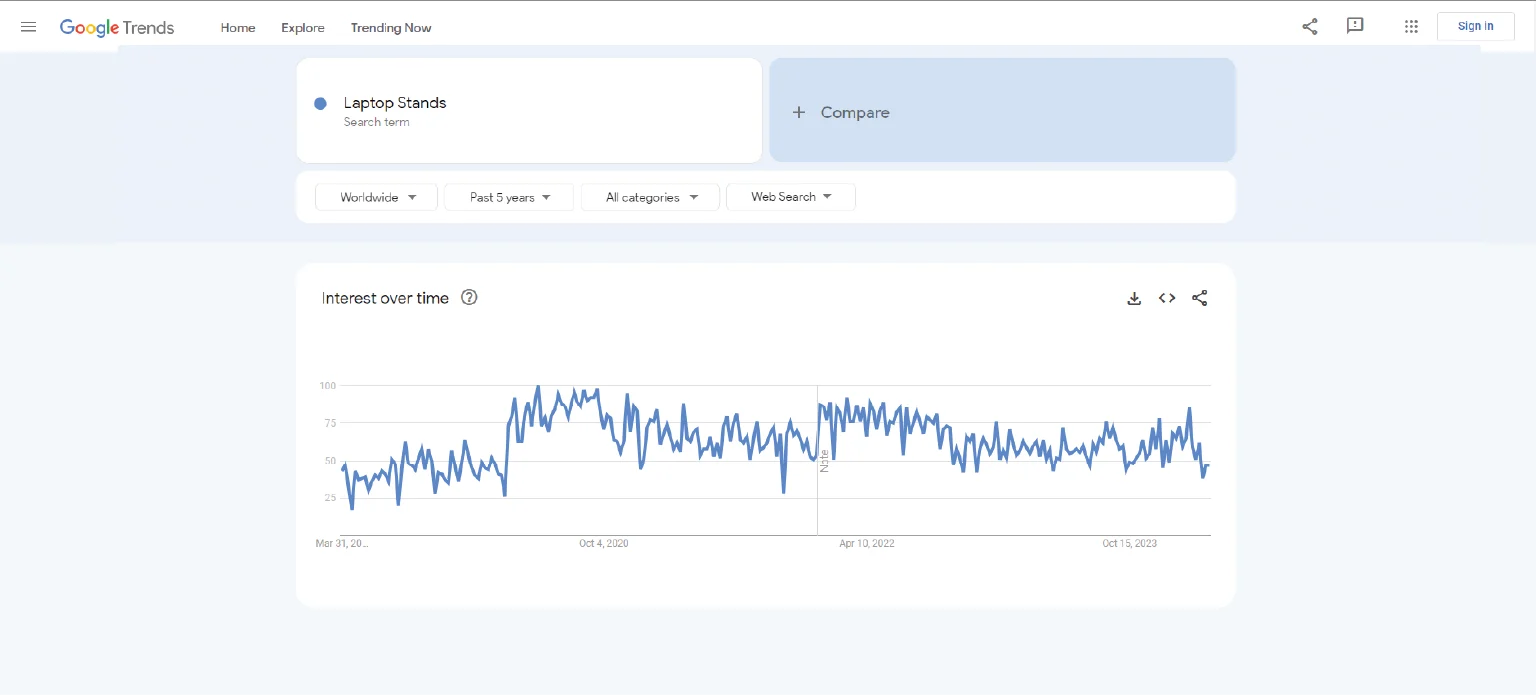Download the Interest over time CSV
This screenshot has height=696, width=1536.
pos(1134,298)
